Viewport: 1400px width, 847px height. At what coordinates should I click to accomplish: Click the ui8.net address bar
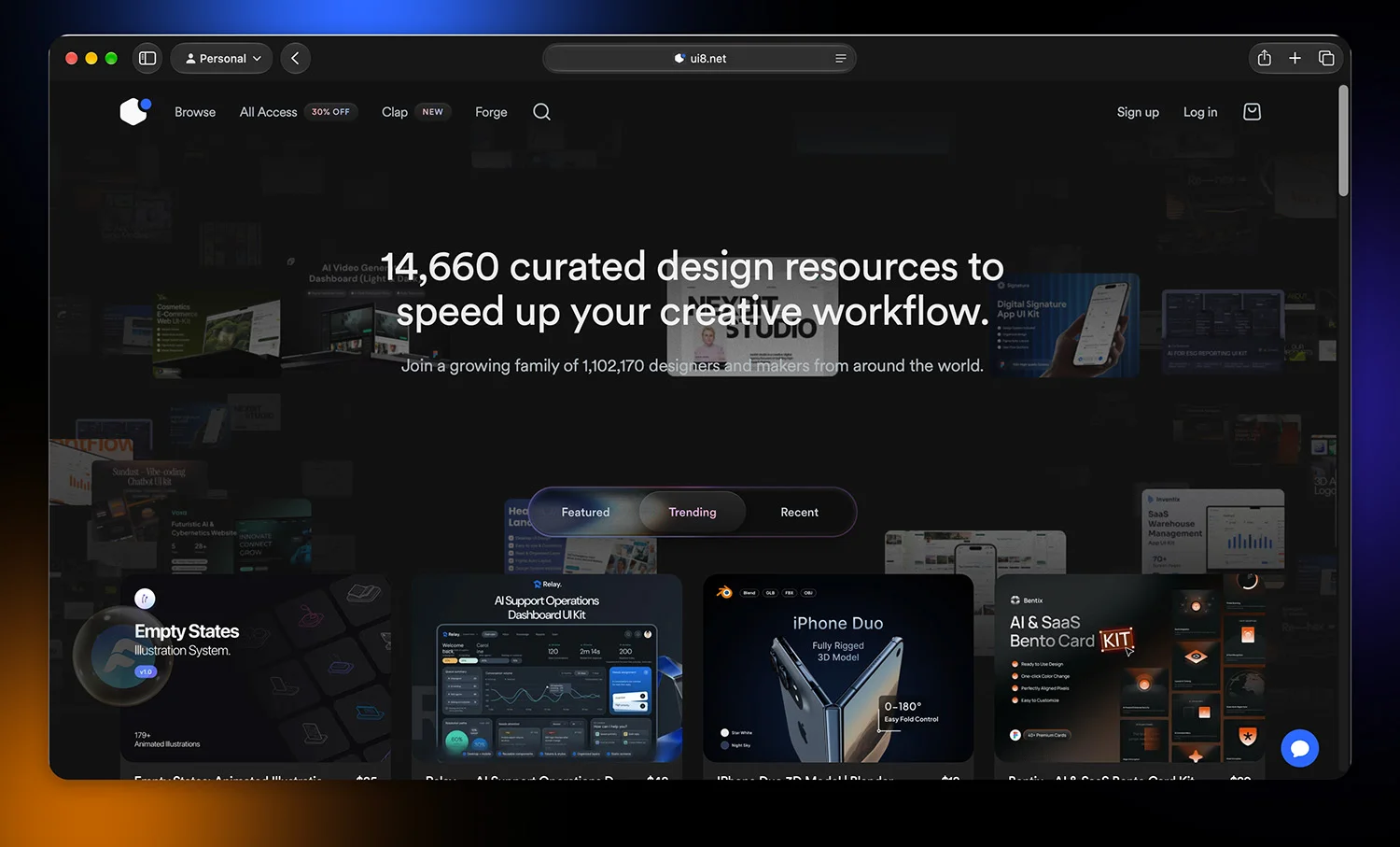699,58
